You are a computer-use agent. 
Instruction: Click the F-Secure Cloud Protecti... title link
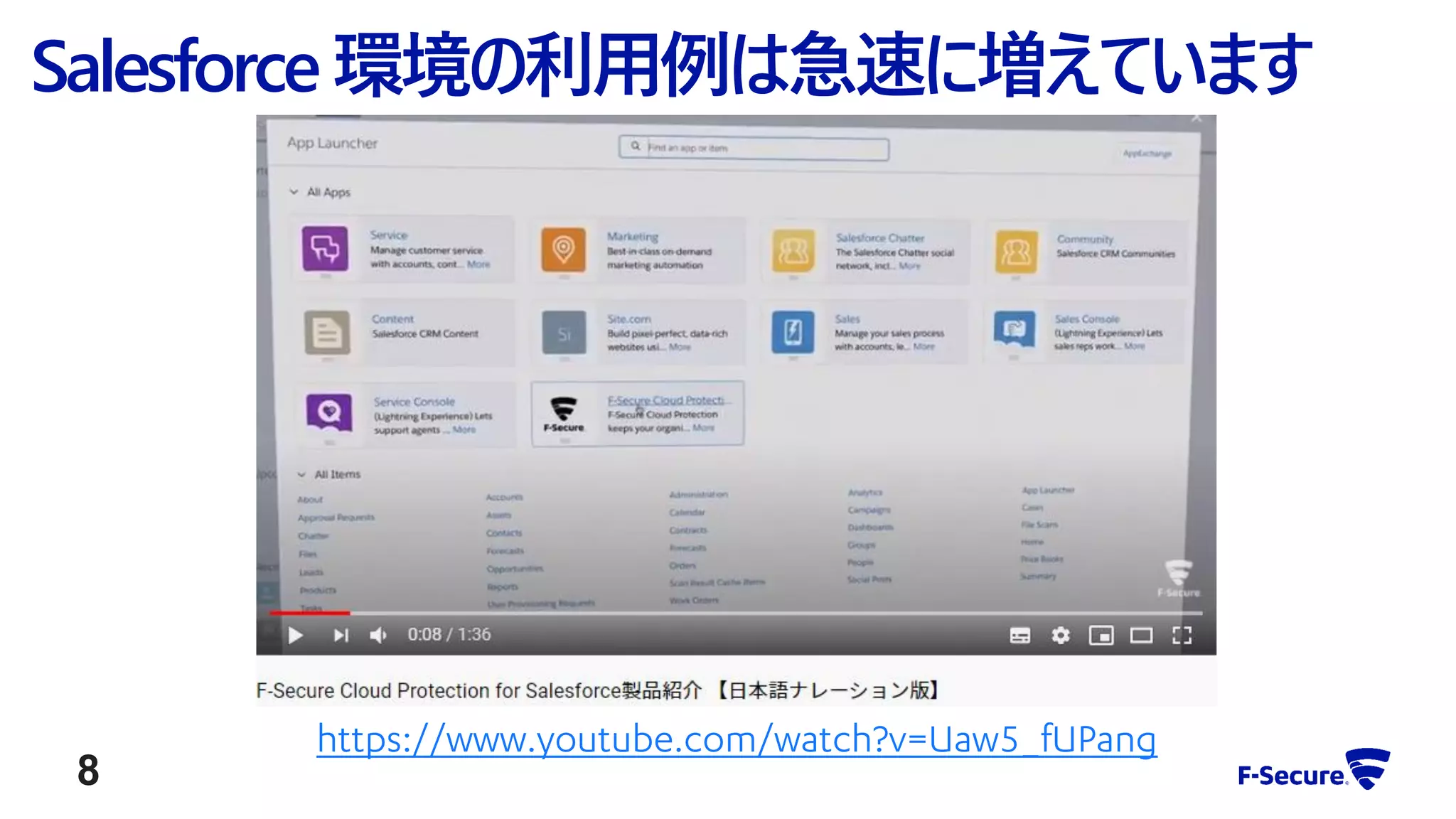pos(668,400)
